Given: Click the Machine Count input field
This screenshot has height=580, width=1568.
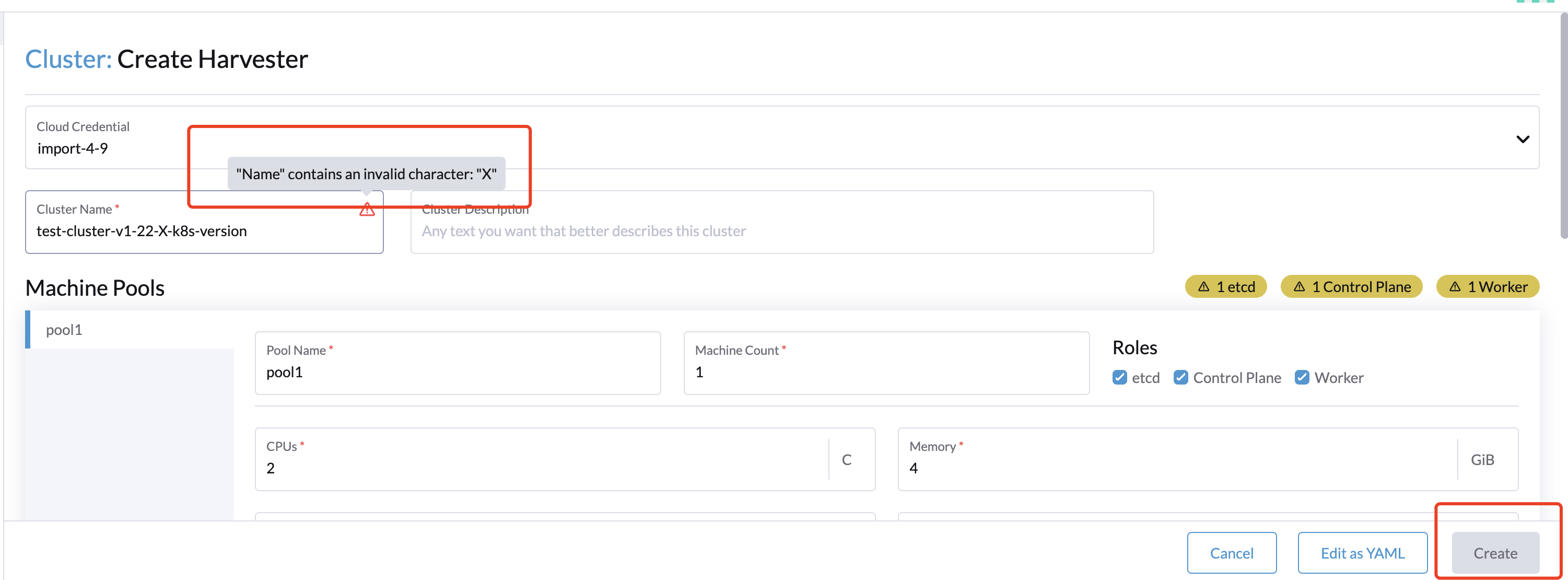Looking at the screenshot, I should click(886, 372).
